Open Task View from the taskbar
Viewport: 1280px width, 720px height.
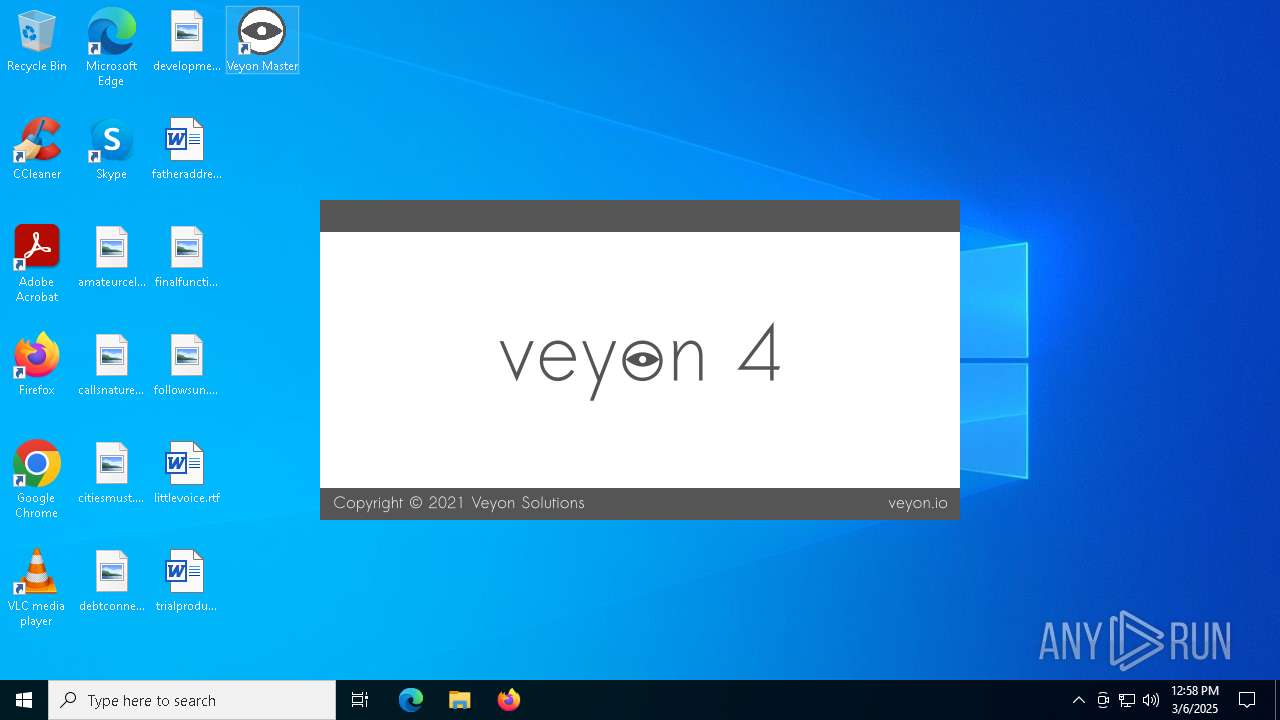point(360,700)
